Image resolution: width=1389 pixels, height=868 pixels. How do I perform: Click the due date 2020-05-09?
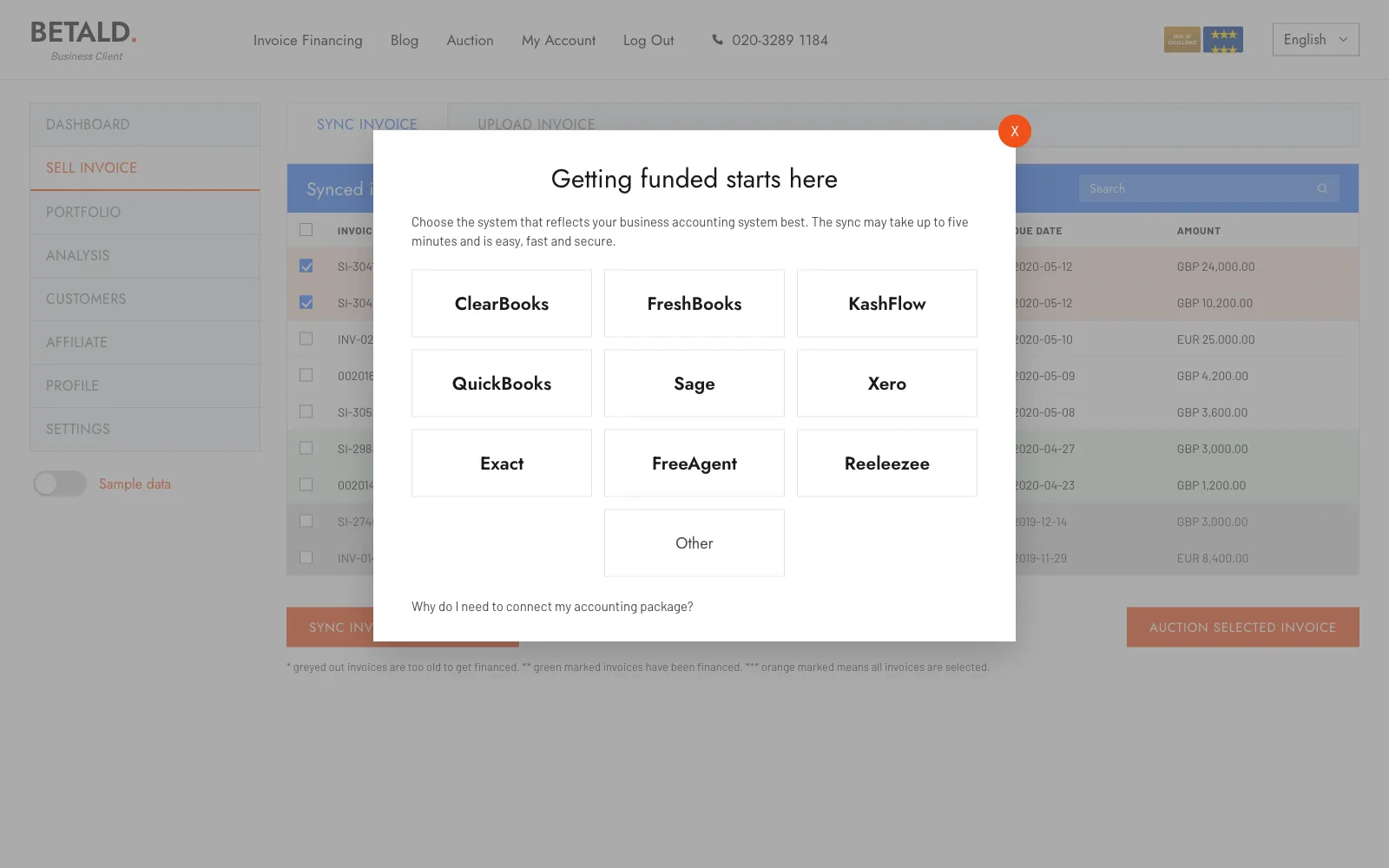pos(1045,376)
